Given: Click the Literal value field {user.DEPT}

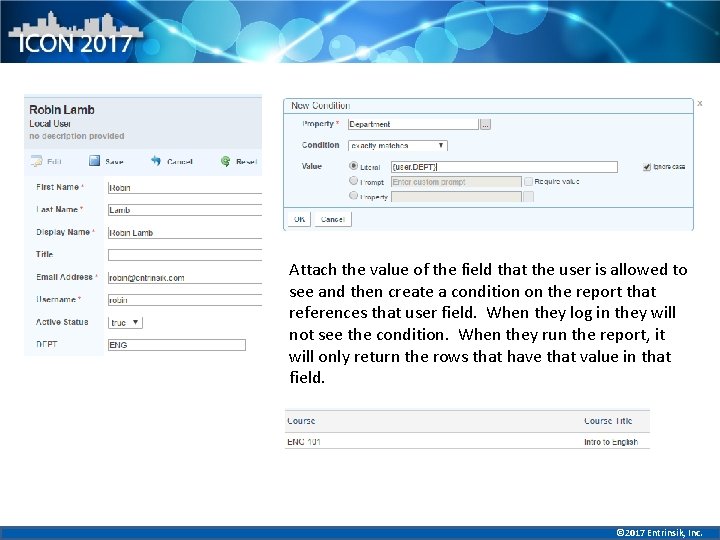Looking at the screenshot, I should click(x=504, y=167).
